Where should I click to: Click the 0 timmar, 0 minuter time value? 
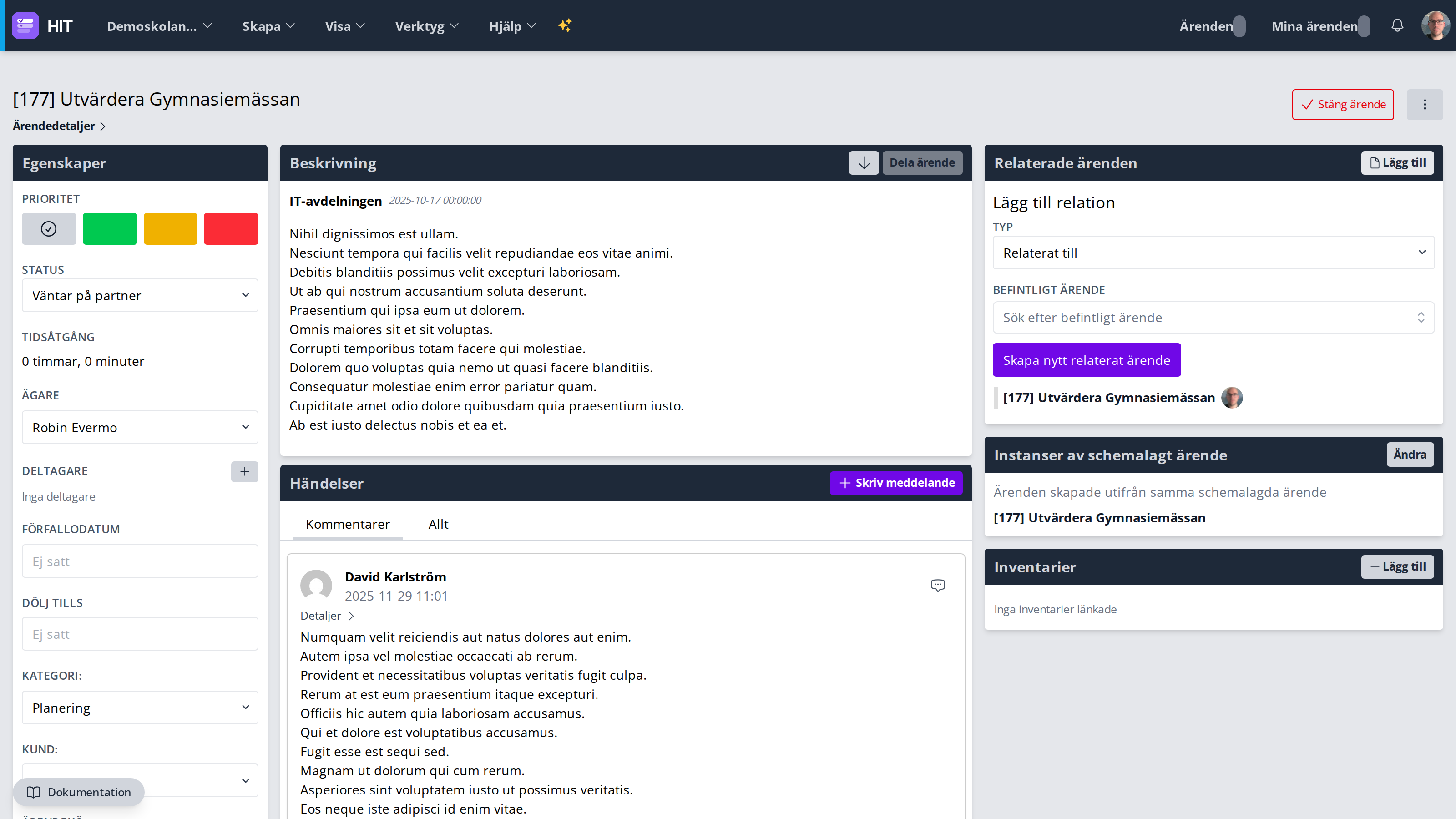pos(83,361)
